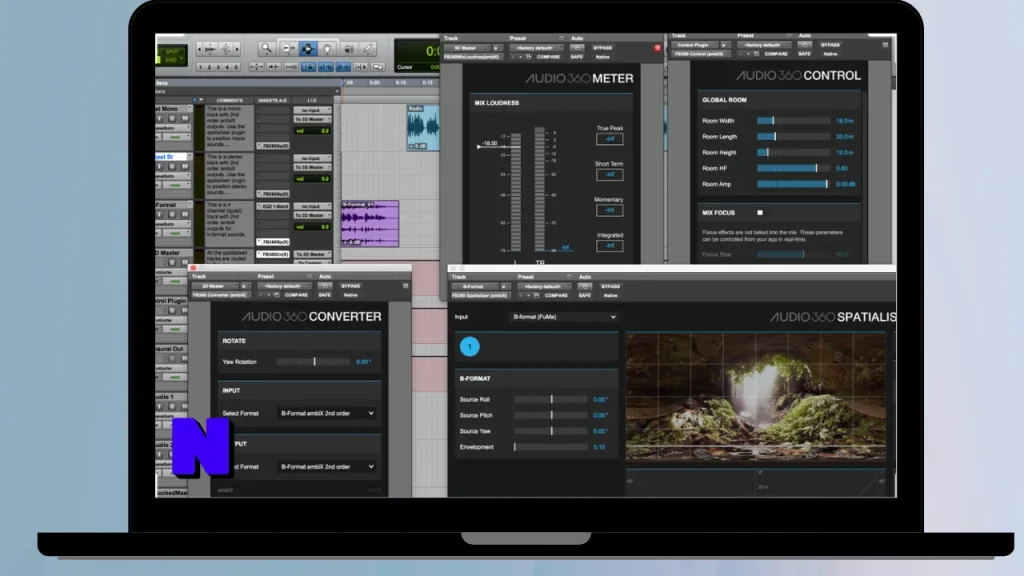Screen dimensions: 1024x576
Task: Click the right nudge arrow in toolbar
Action: 237,49
